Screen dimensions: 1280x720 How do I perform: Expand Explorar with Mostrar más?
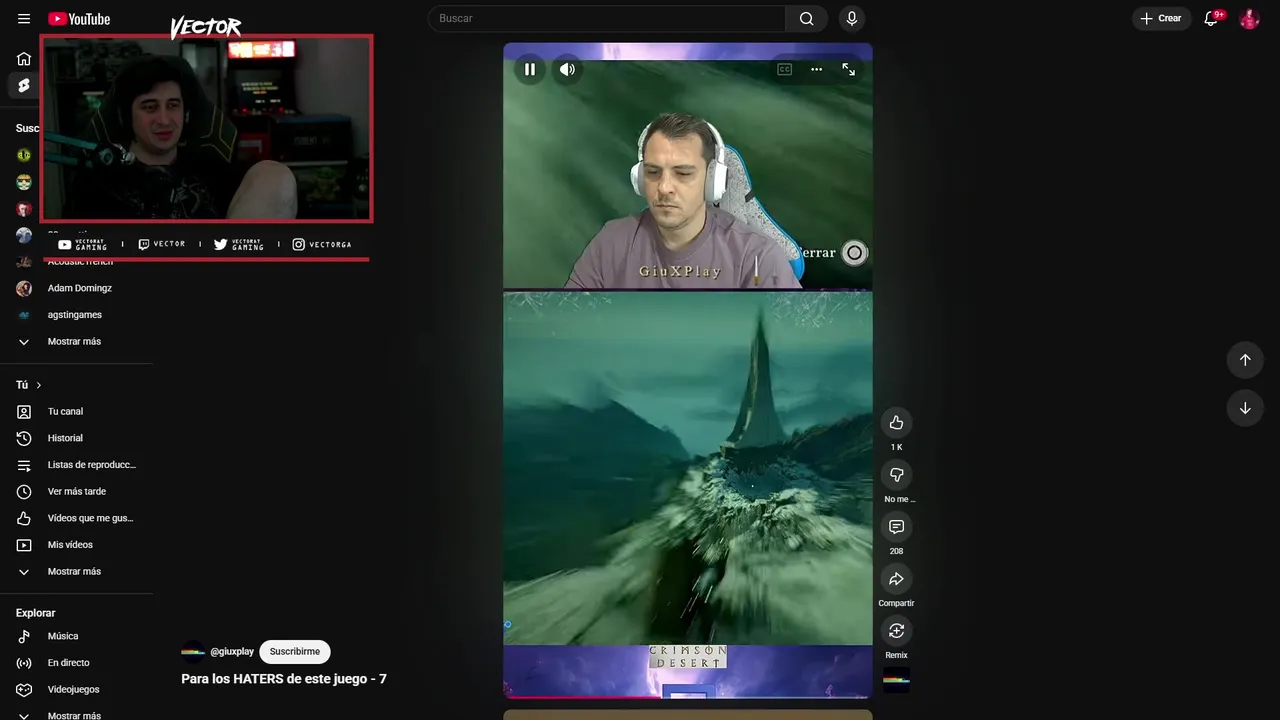[x=76, y=715]
